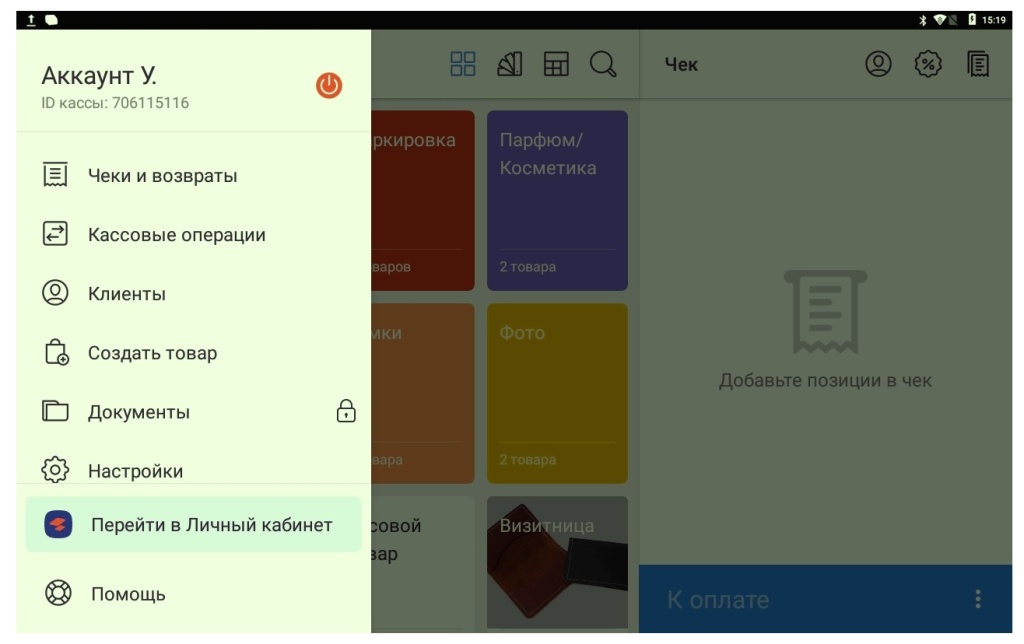Open the search magnifier icon
1024x644 pixels.
point(603,65)
